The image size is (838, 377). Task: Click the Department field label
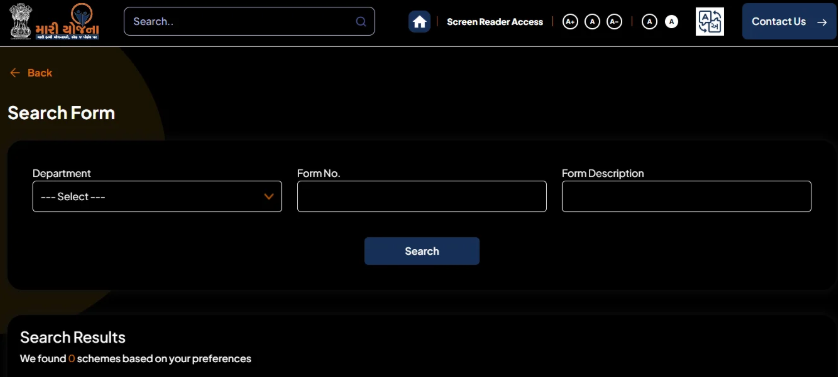point(61,173)
